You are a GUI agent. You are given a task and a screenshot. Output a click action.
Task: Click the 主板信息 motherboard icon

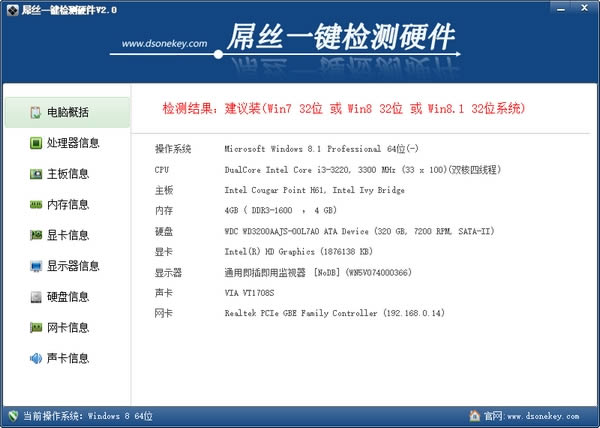pos(36,174)
